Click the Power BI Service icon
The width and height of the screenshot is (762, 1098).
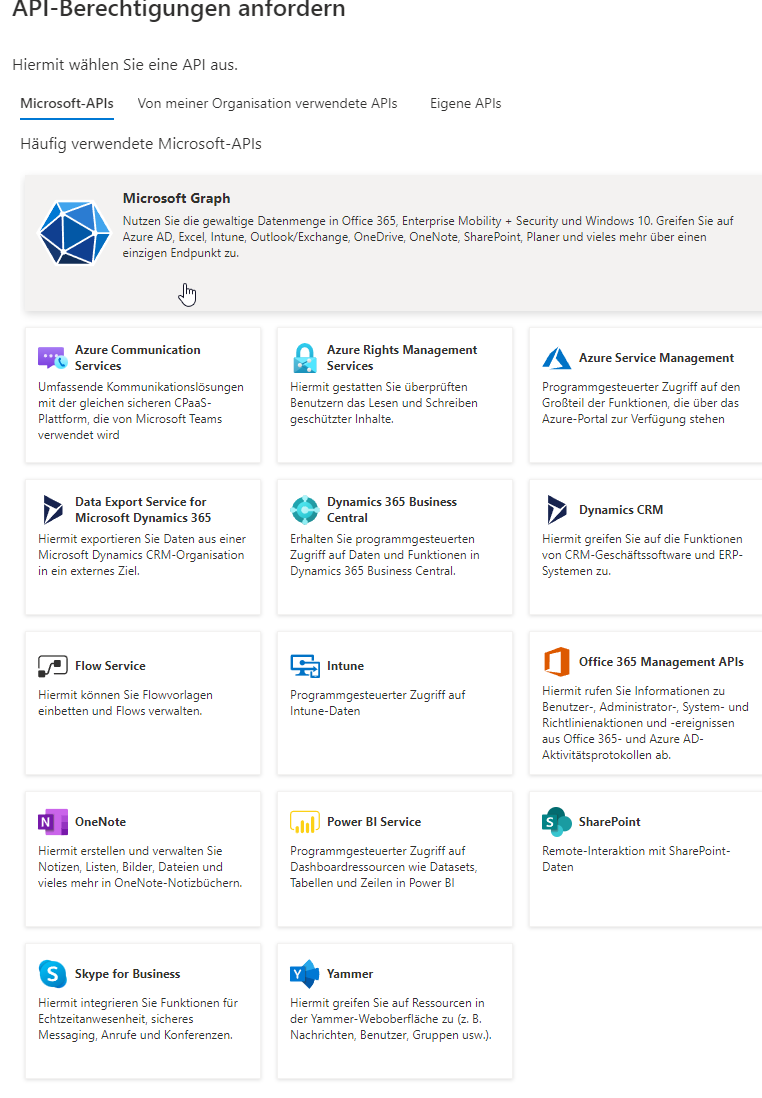[x=305, y=822]
